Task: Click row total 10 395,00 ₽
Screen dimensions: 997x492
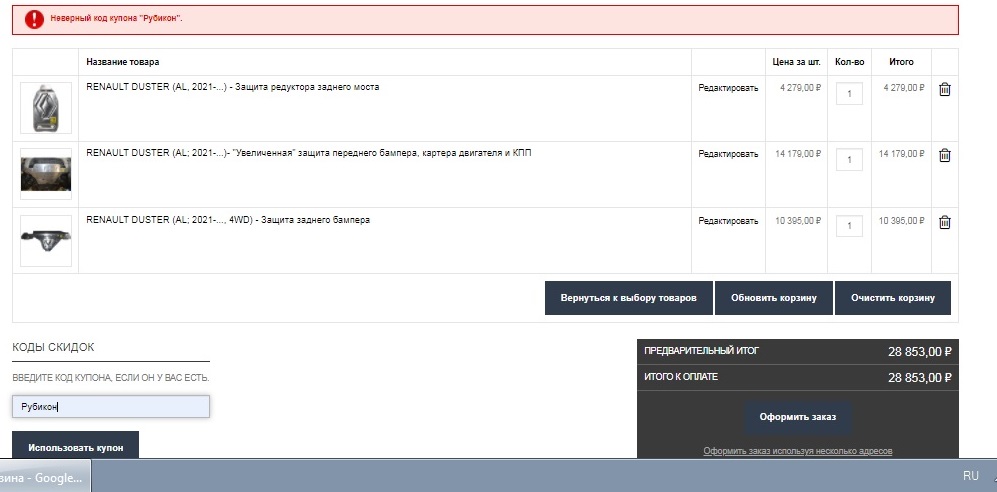Action: click(902, 221)
